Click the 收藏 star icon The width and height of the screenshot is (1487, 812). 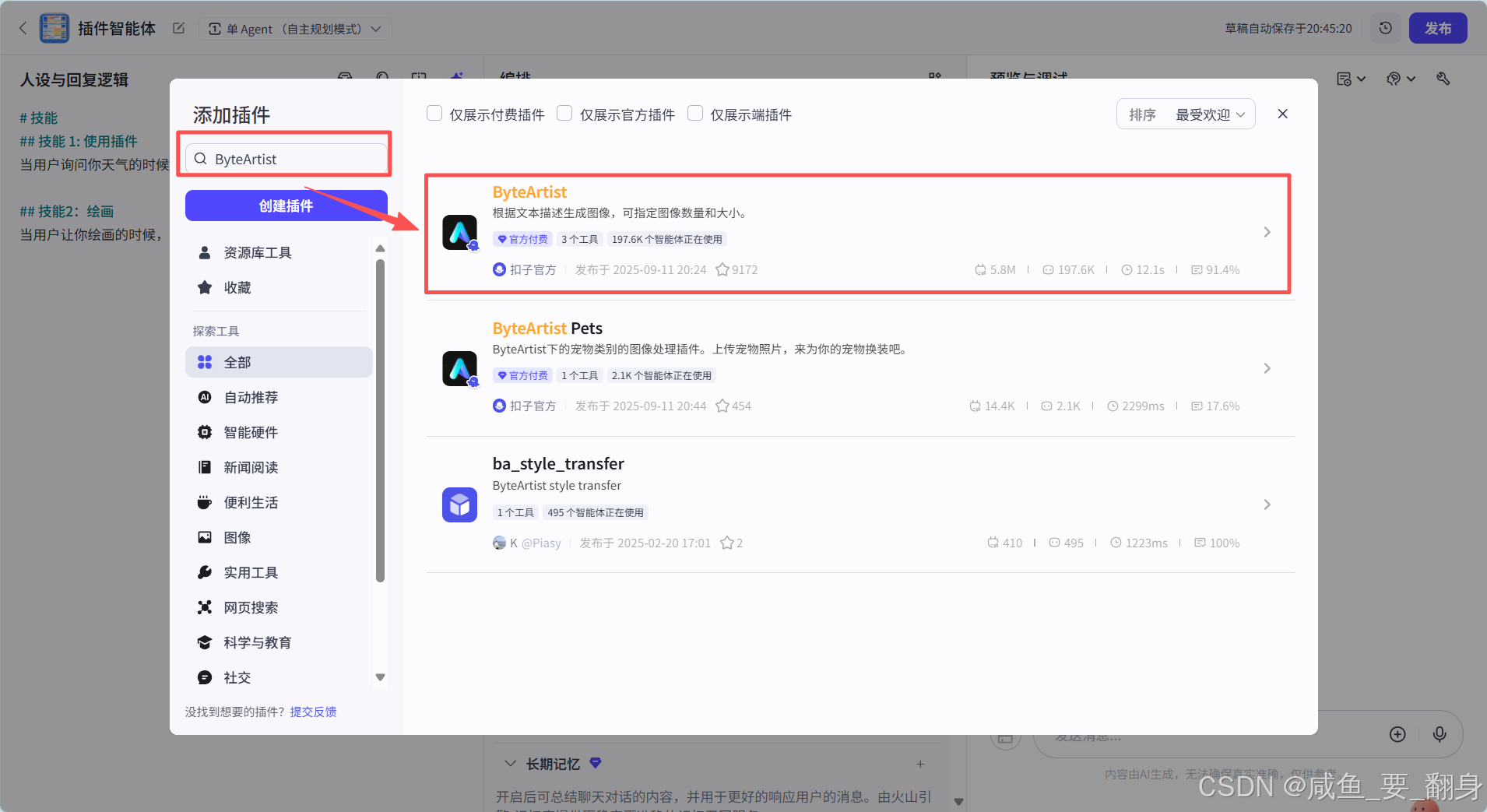pos(205,287)
